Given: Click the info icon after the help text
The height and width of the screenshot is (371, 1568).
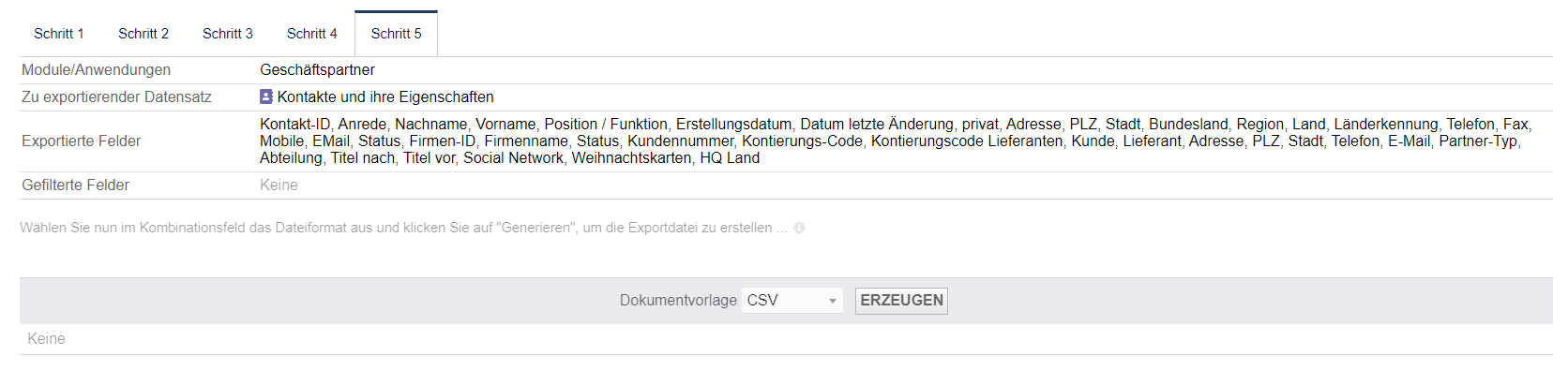Looking at the screenshot, I should (799, 228).
